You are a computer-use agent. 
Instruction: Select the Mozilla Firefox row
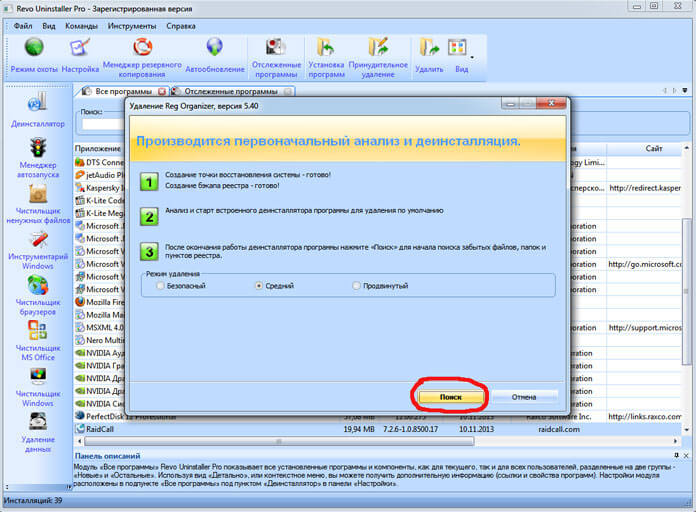[99, 302]
